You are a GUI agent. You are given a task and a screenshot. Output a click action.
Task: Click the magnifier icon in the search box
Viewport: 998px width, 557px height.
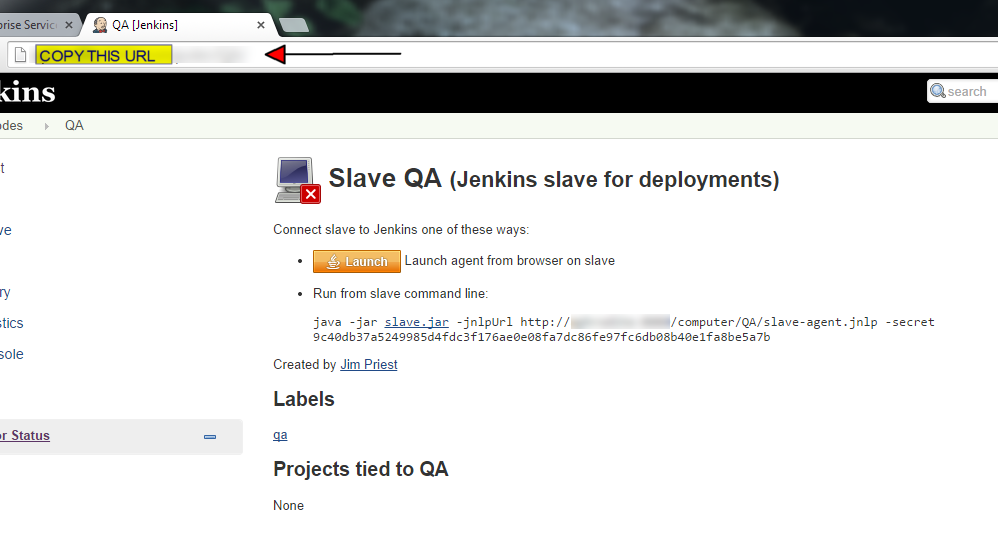pos(938,91)
